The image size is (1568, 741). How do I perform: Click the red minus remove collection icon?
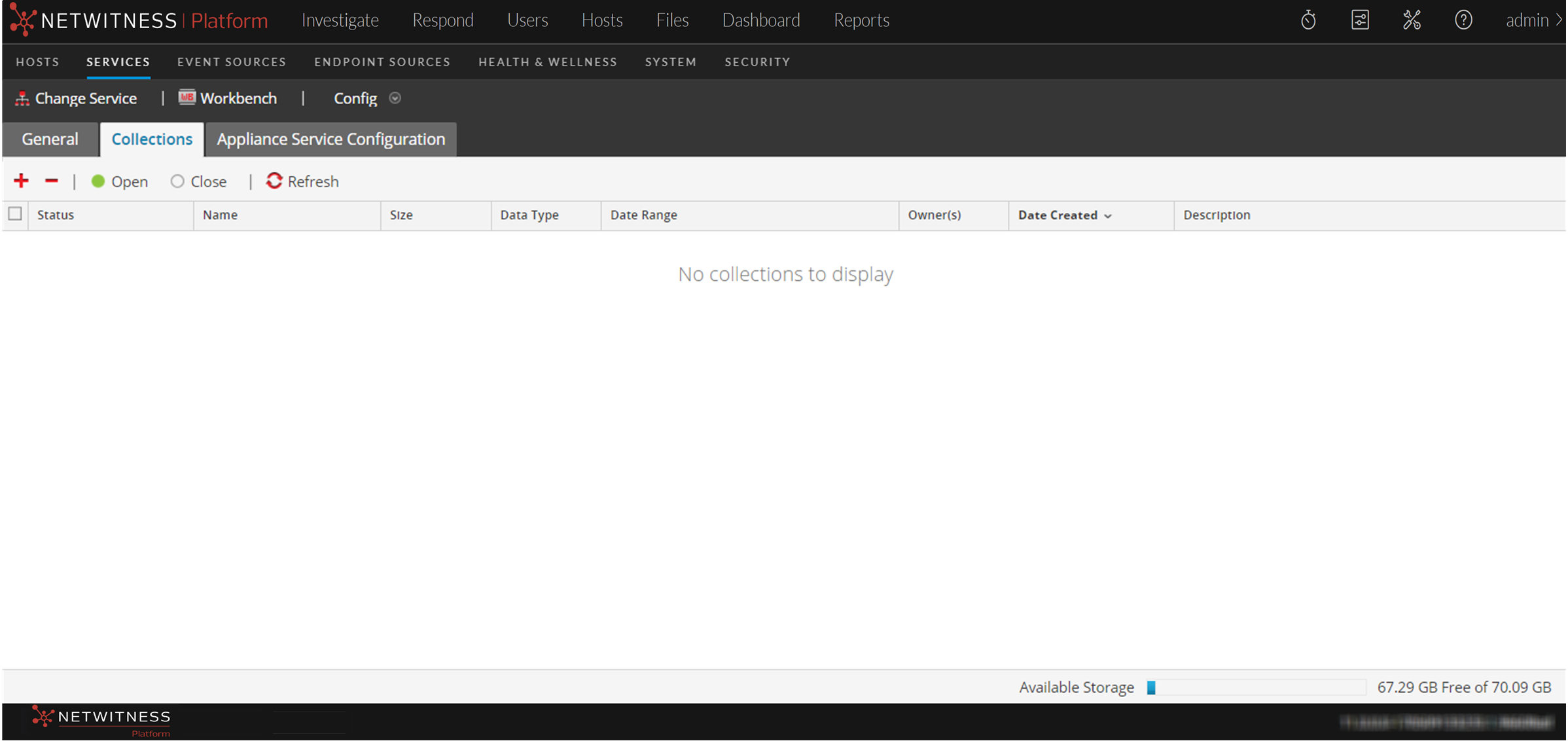[x=52, y=181]
